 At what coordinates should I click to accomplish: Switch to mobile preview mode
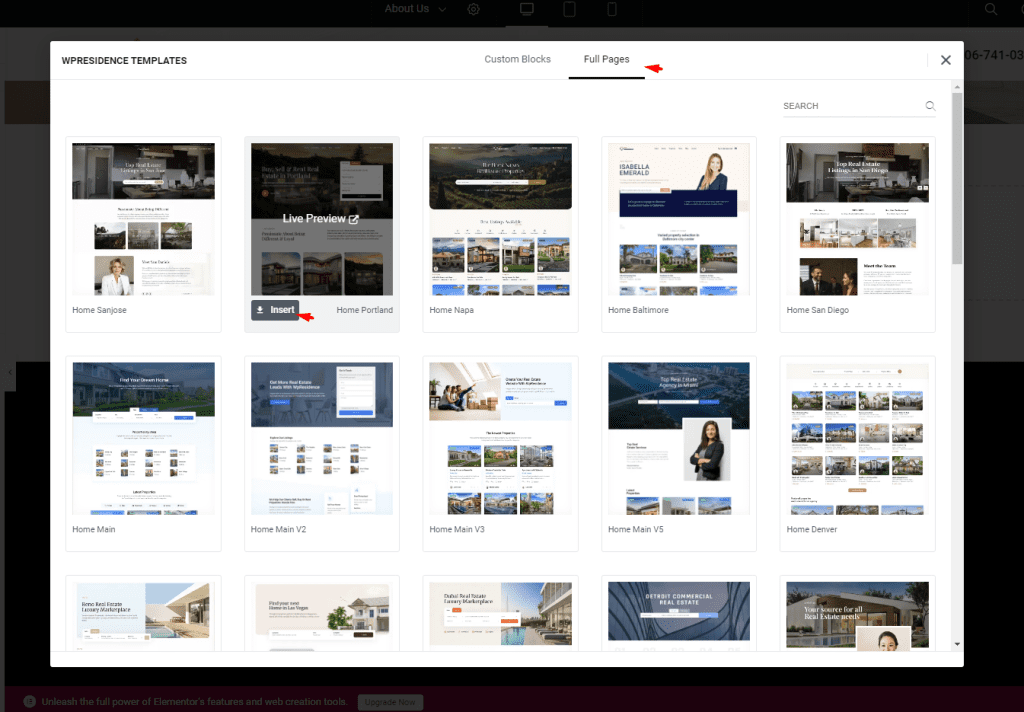click(612, 10)
